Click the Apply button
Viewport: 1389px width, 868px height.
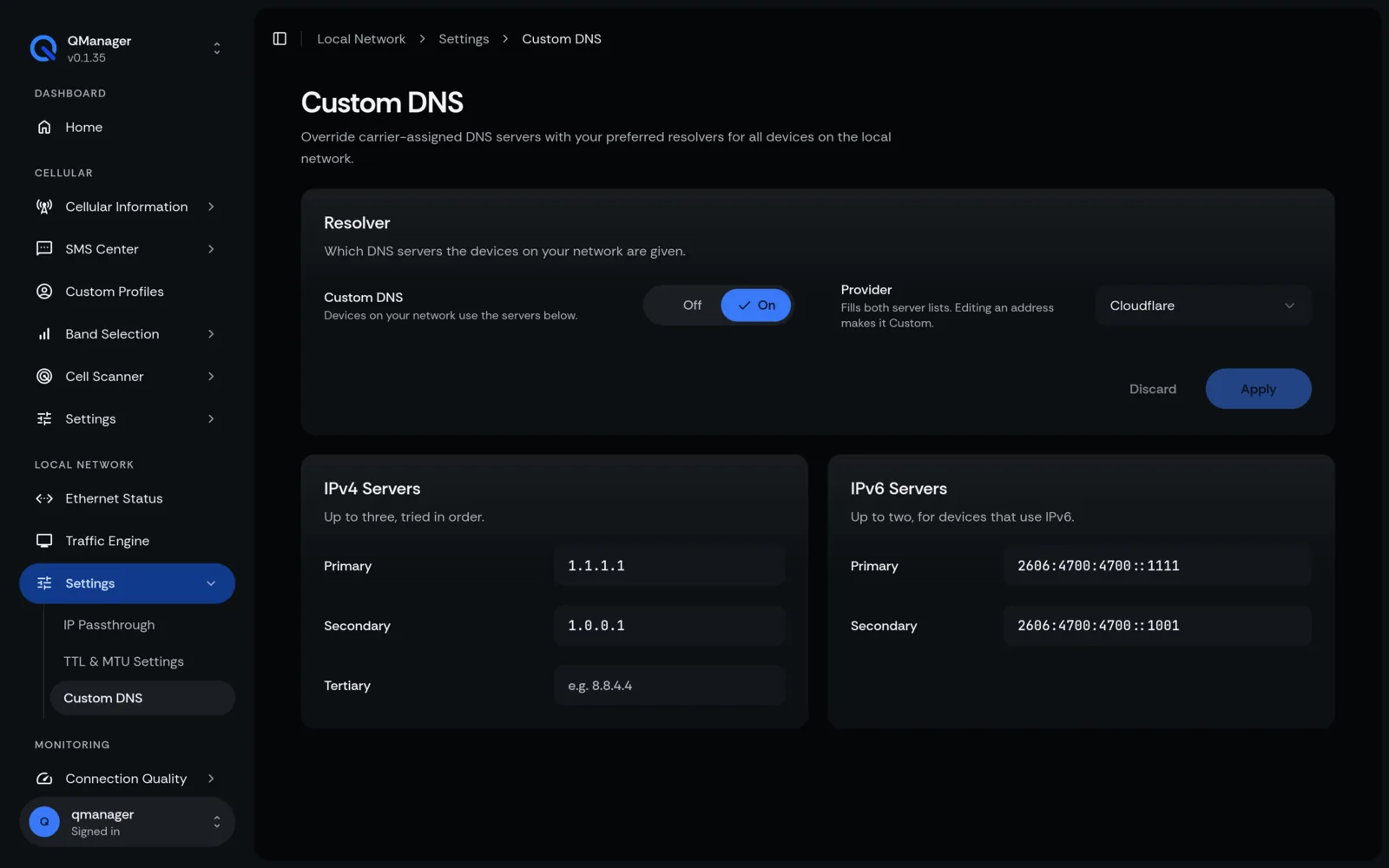pyautogui.click(x=1258, y=389)
